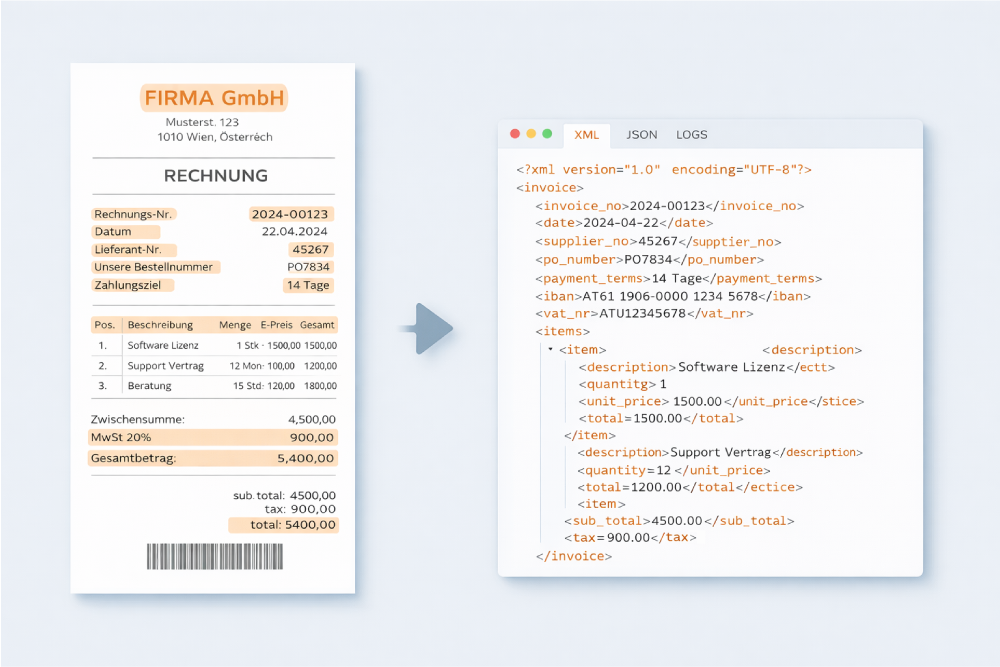Select the highlighted total: 5400,00 line
This screenshot has width=1000, height=667.
coord(284,524)
